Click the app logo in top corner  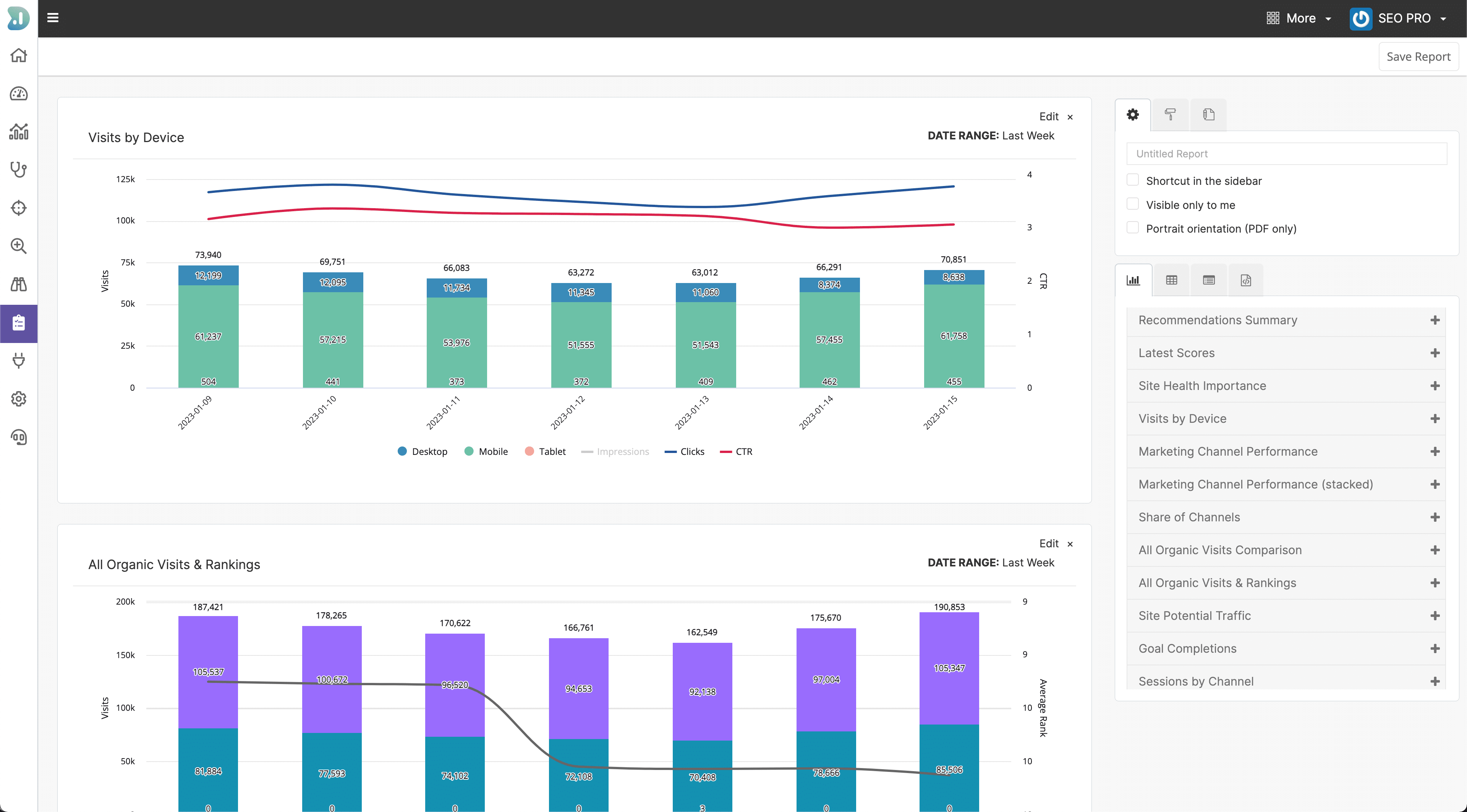pos(18,18)
